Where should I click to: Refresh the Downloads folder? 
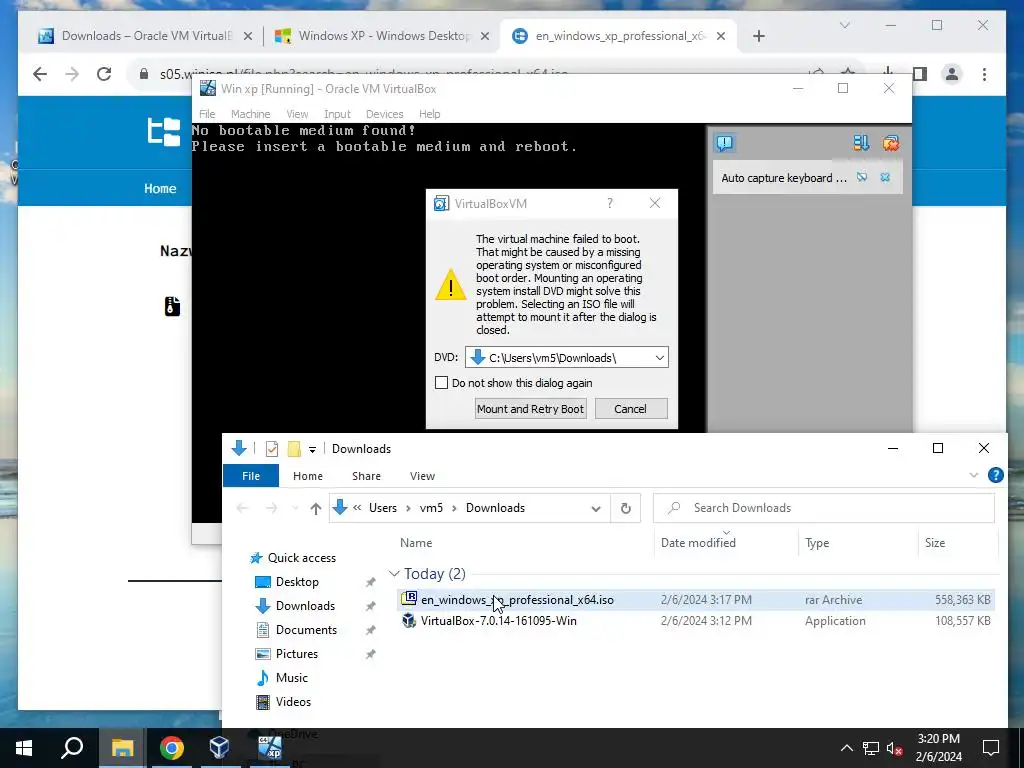point(626,508)
